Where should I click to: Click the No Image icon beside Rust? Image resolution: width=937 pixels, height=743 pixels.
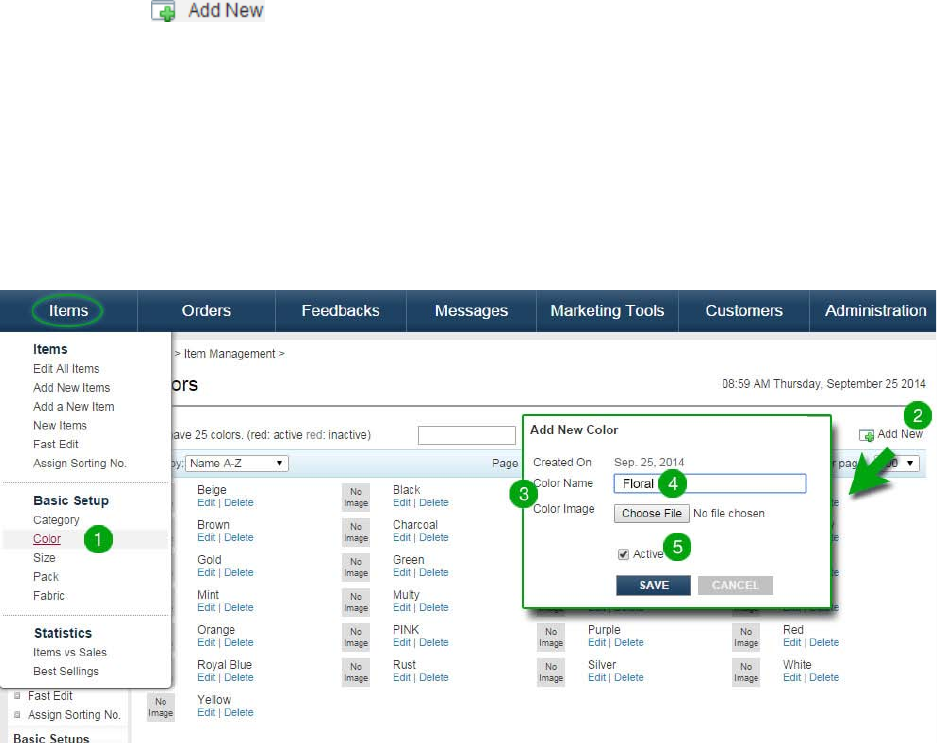pos(356,672)
